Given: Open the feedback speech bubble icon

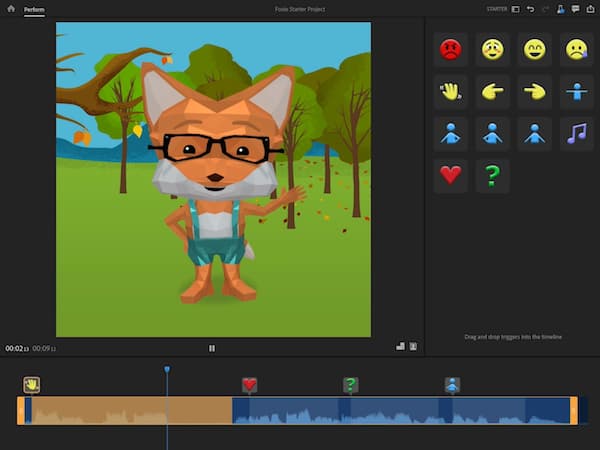Looking at the screenshot, I should [x=576, y=9].
